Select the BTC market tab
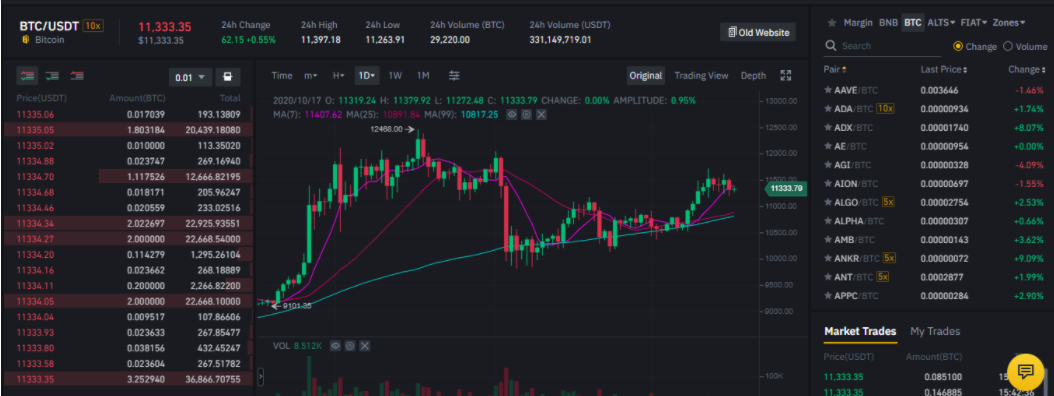1054x396 pixels. coord(912,23)
